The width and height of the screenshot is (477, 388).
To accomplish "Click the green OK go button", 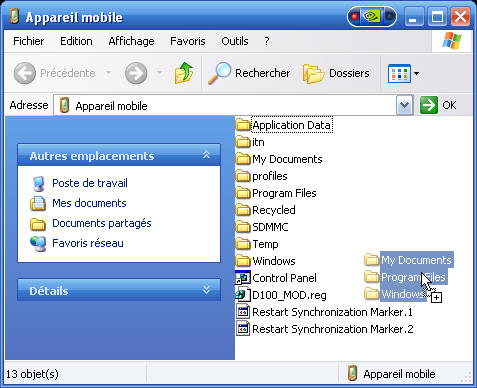I will pyautogui.click(x=428, y=105).
